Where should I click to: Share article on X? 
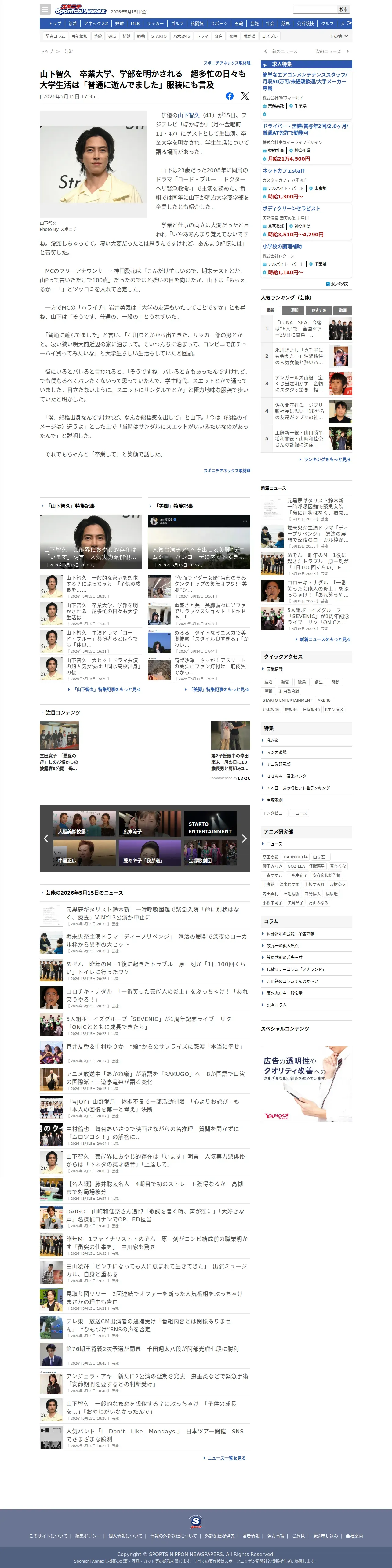[x=245, y=96]
